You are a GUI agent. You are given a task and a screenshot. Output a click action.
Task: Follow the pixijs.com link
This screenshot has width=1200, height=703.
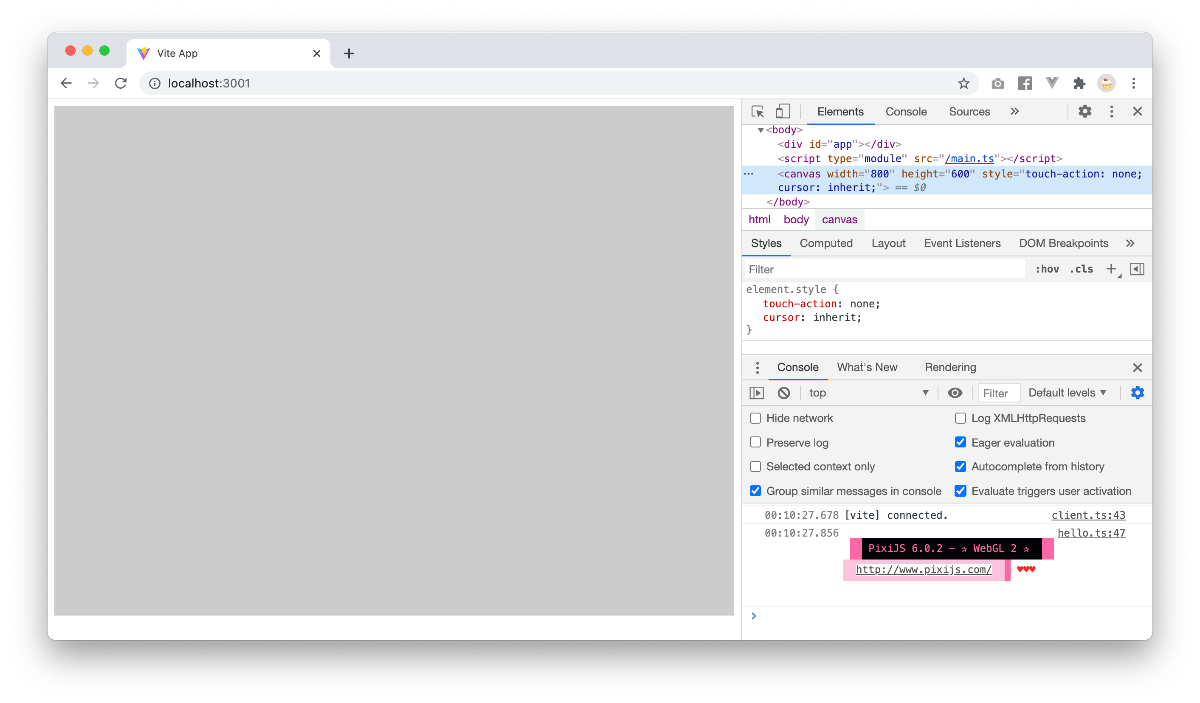point(924,570)
